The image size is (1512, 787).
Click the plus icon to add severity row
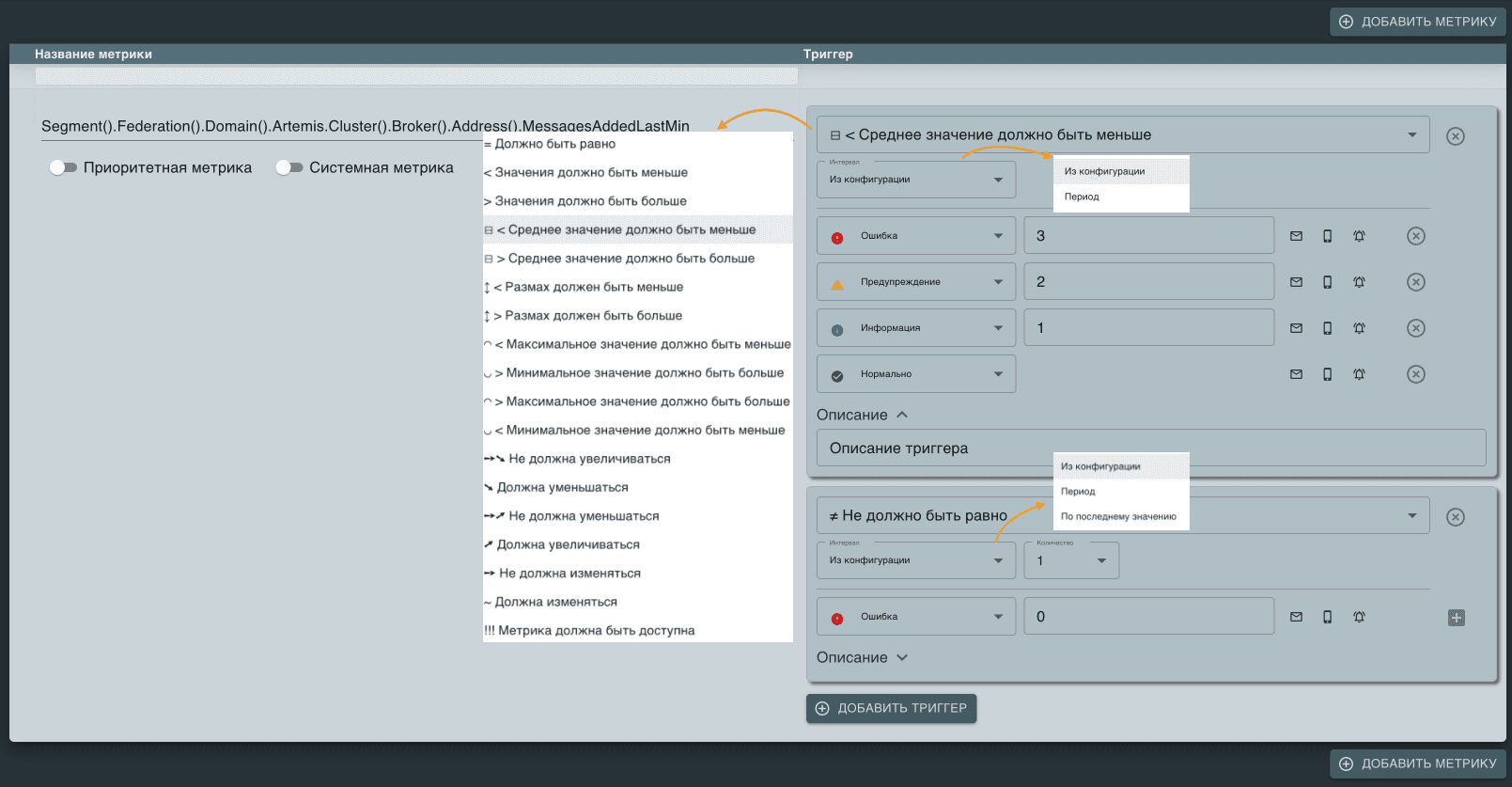[x=1456, y=618]
